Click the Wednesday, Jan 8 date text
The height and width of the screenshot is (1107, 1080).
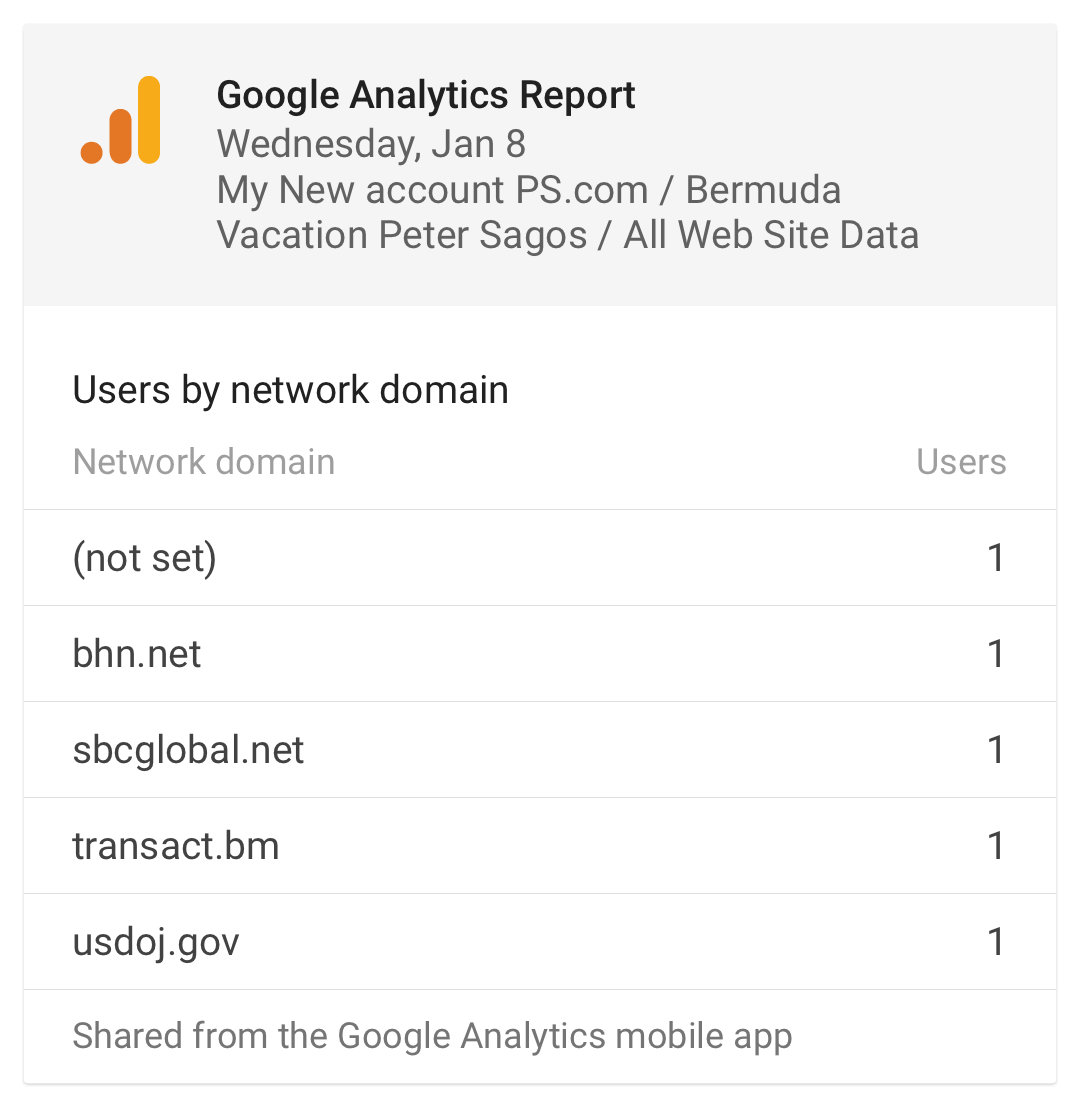point(371,144)
